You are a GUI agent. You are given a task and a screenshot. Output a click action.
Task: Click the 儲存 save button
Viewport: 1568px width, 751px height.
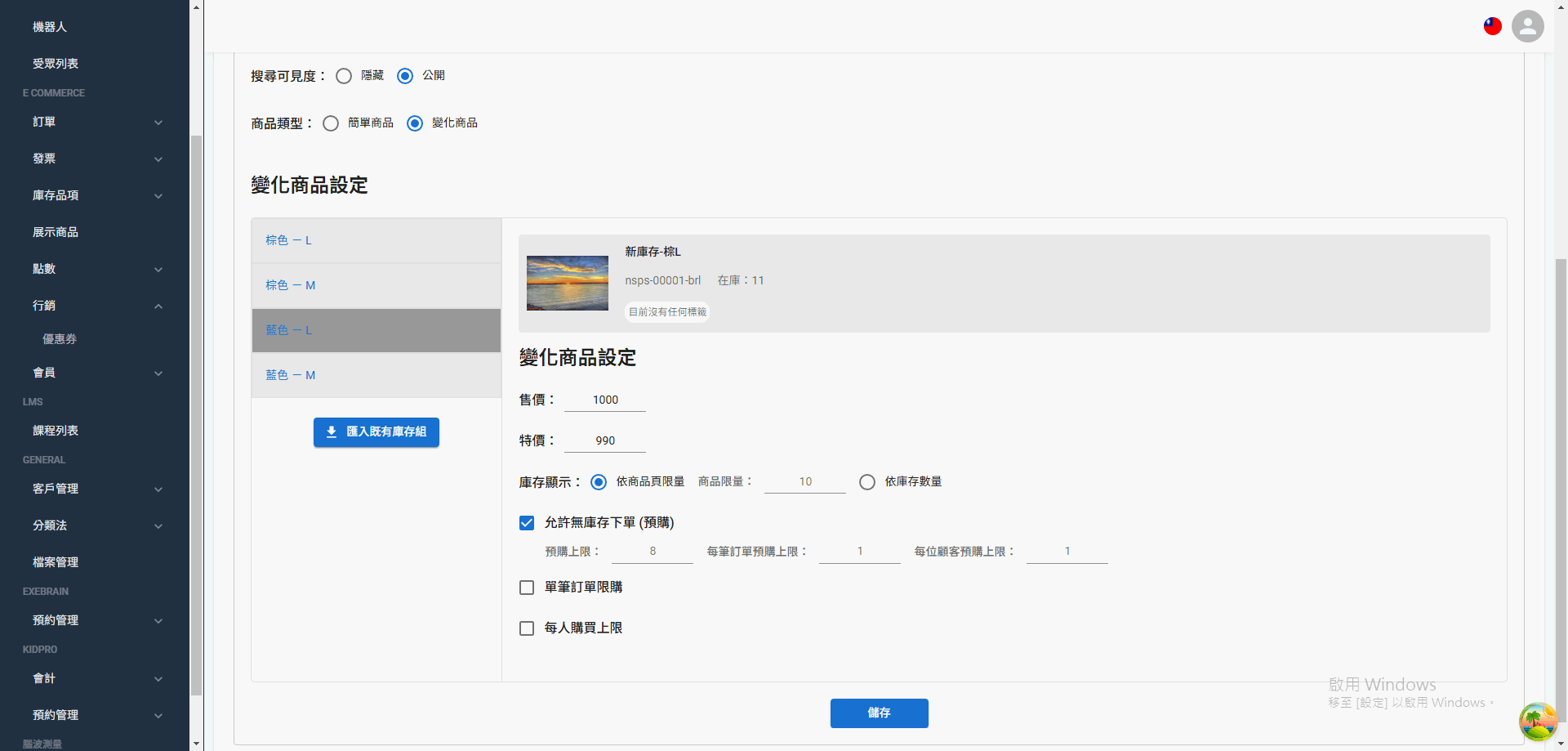point(879,713)
